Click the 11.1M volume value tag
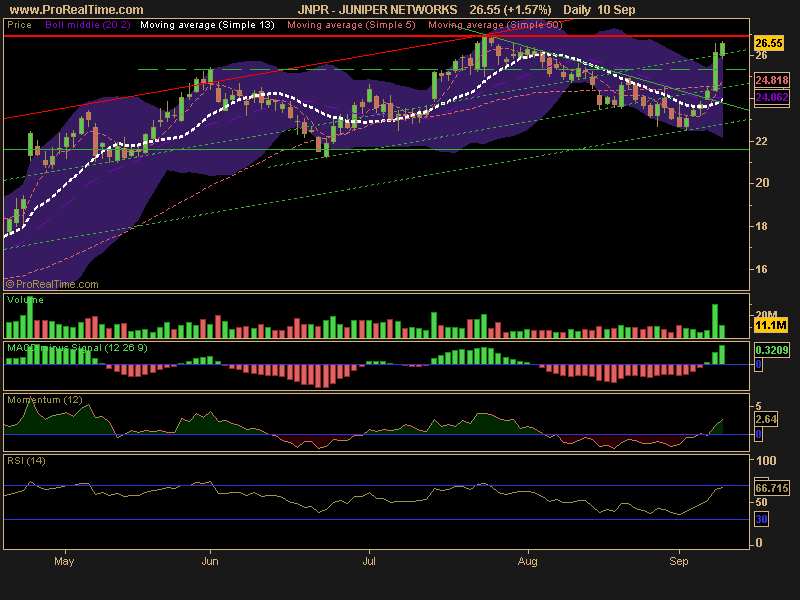The height and width of the screenshot is (600, 800). pyautogui.click(x=770, y=325)
